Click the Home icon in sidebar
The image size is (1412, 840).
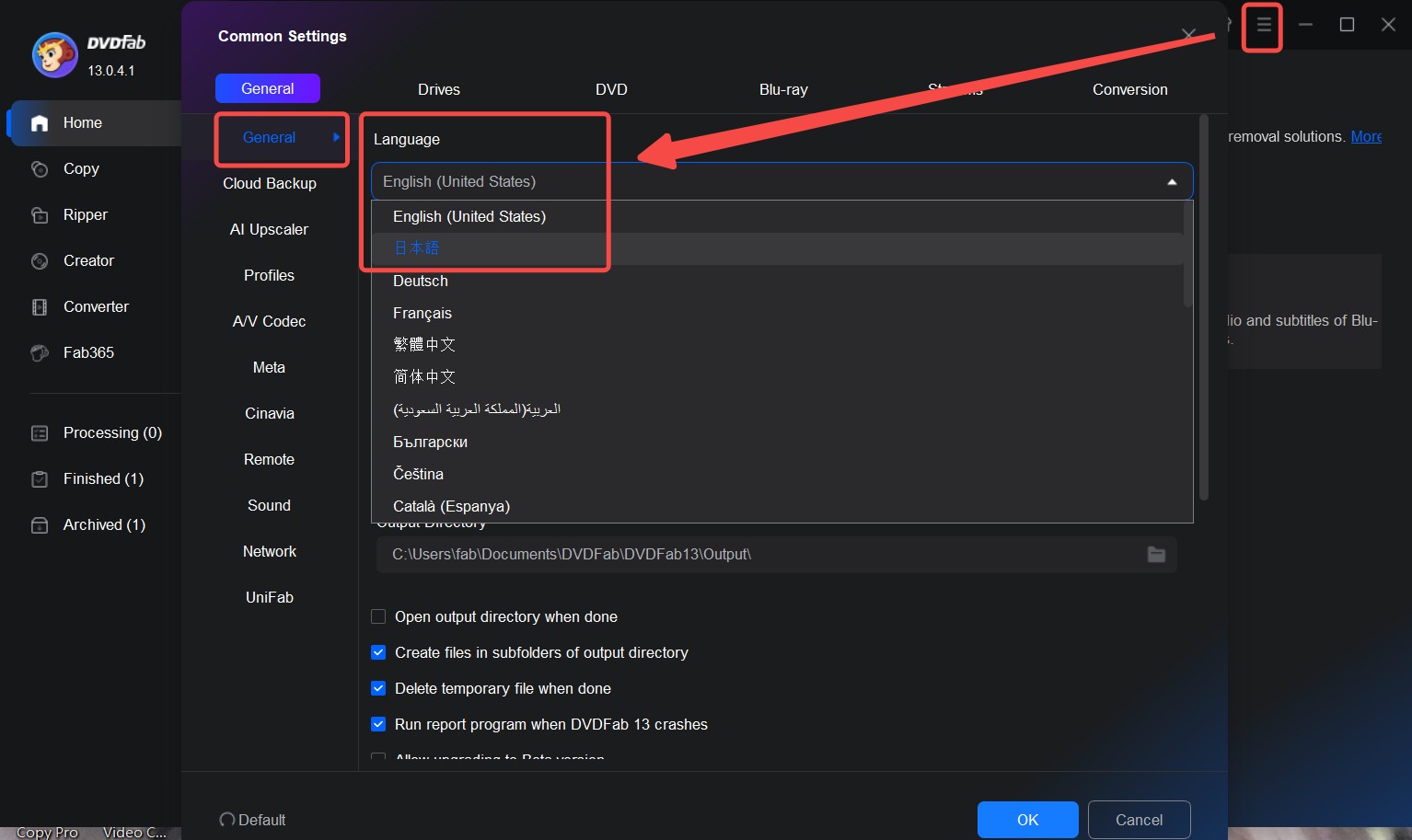[x=40, y=123]
